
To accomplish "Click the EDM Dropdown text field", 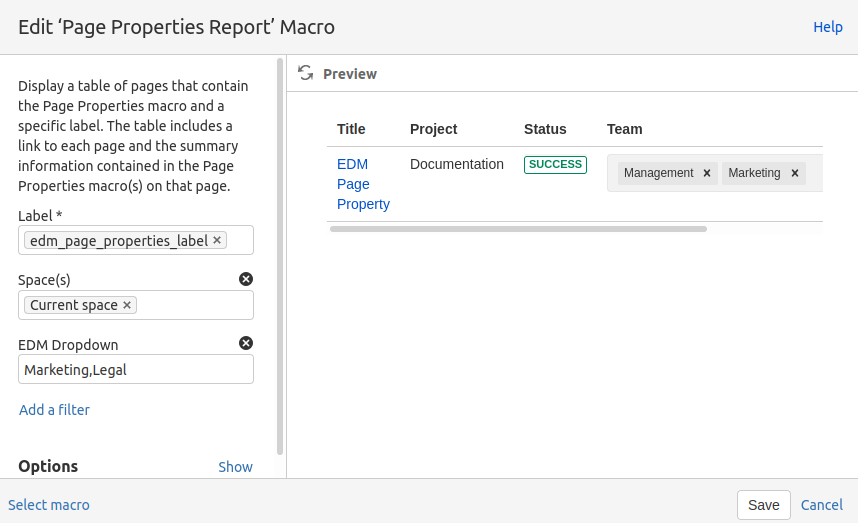I will click(x=136, y=370).
